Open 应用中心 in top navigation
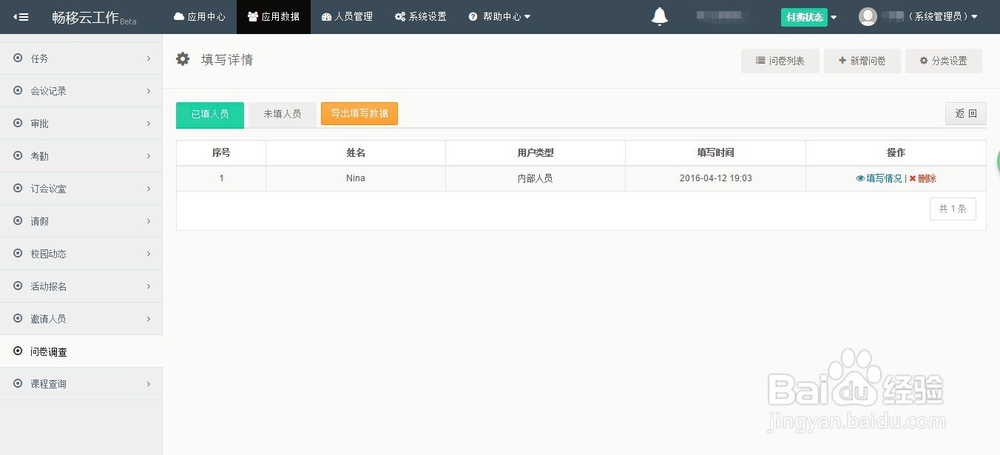The image size is (1000, 455). [x=200, y=17]
